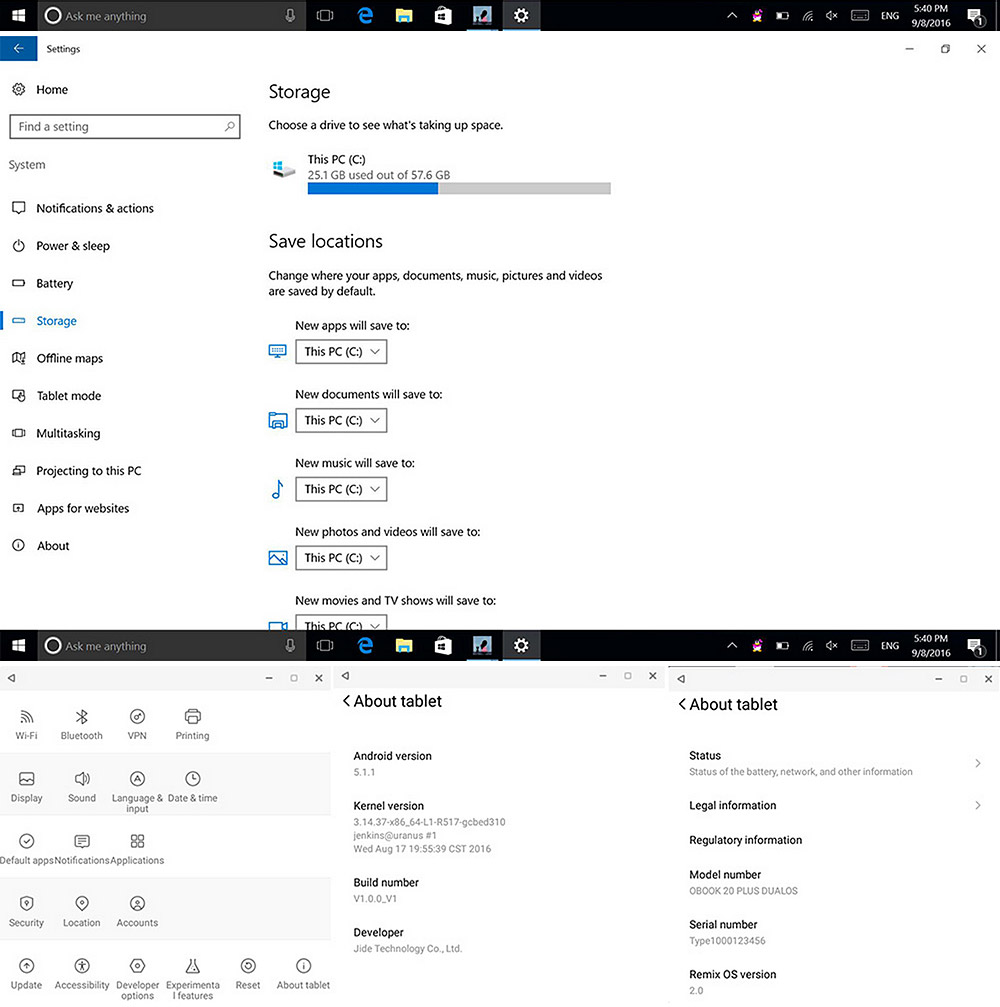This screenshot has height=1007, width=1000.
Task: Open Developer options icon
Action: pos(137,979)
